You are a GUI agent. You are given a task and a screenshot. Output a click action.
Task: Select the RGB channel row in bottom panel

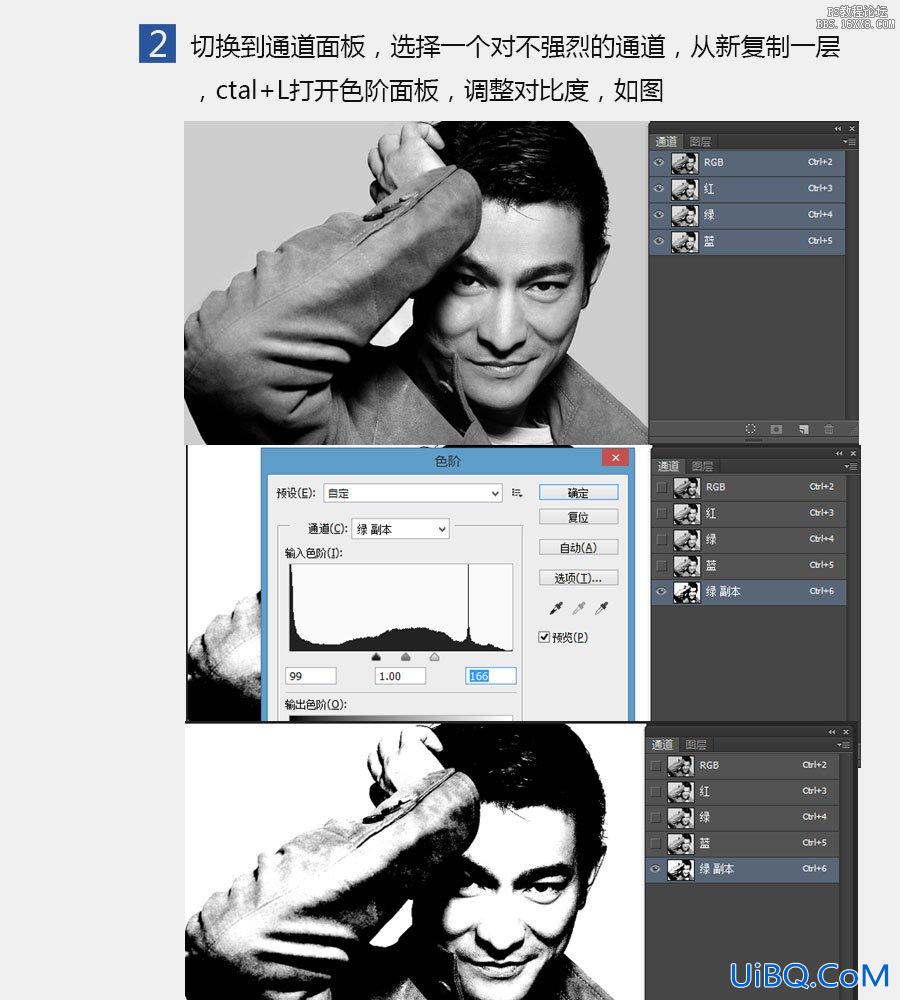742,765
